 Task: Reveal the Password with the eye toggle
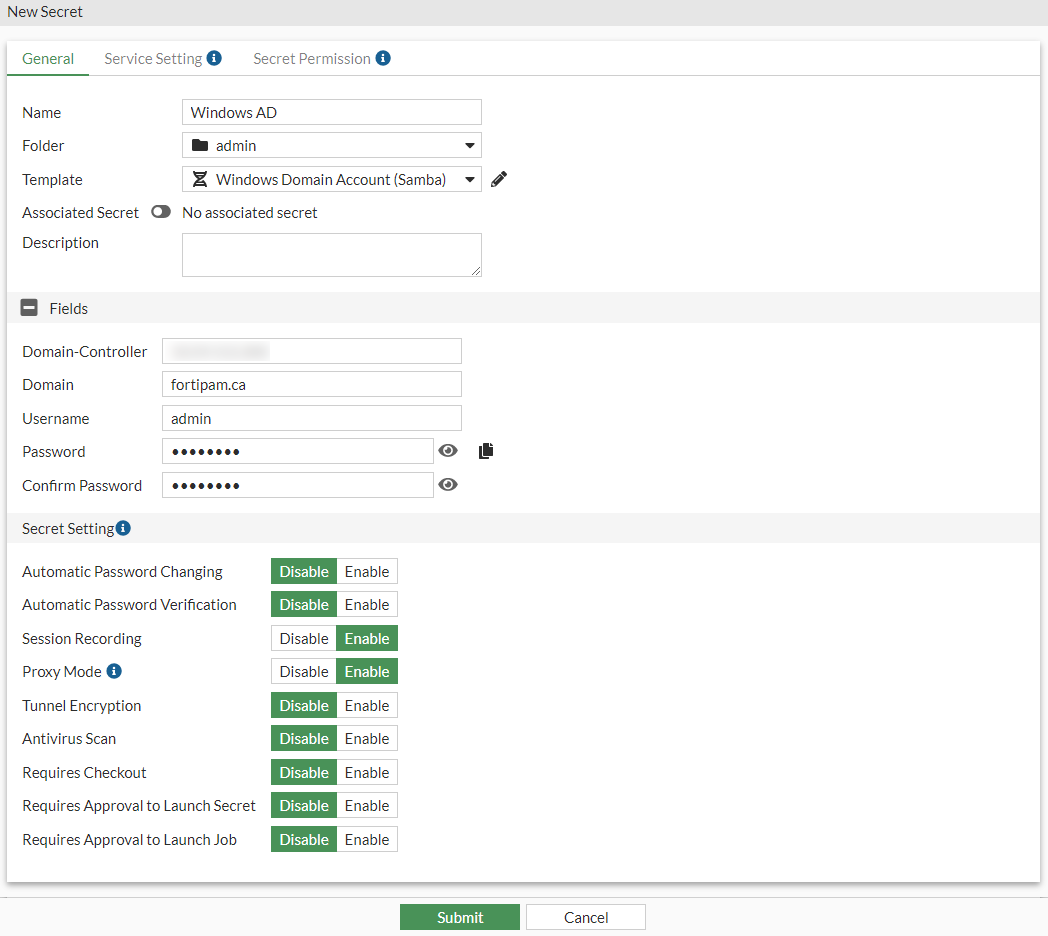click(x=447, y=450)
